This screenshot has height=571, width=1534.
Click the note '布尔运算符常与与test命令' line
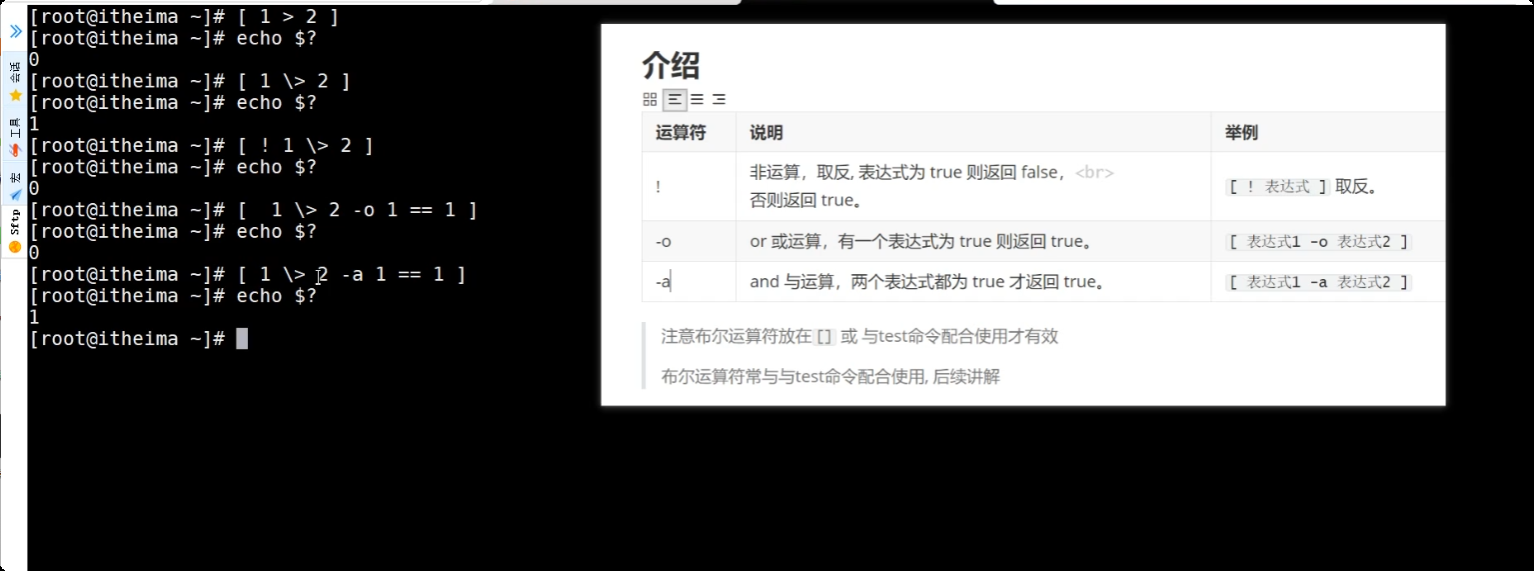coord(830,377)
